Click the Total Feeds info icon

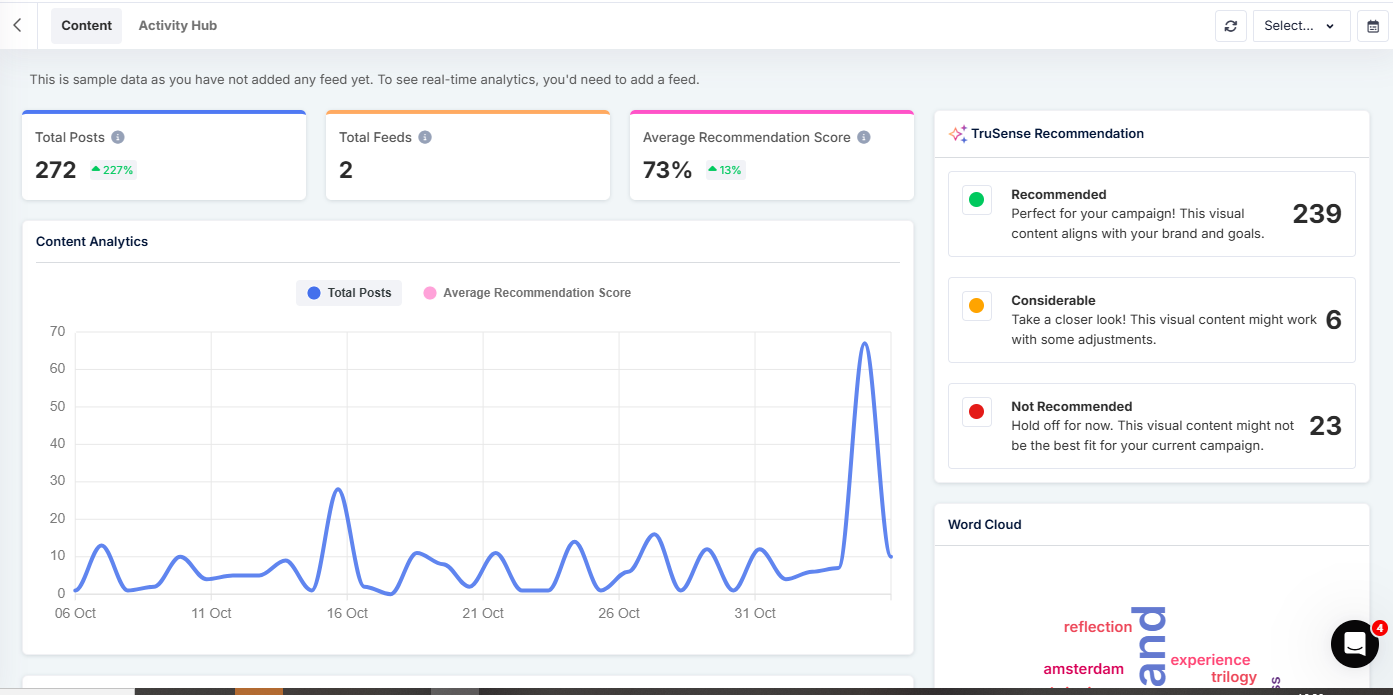tap(425, 137)
